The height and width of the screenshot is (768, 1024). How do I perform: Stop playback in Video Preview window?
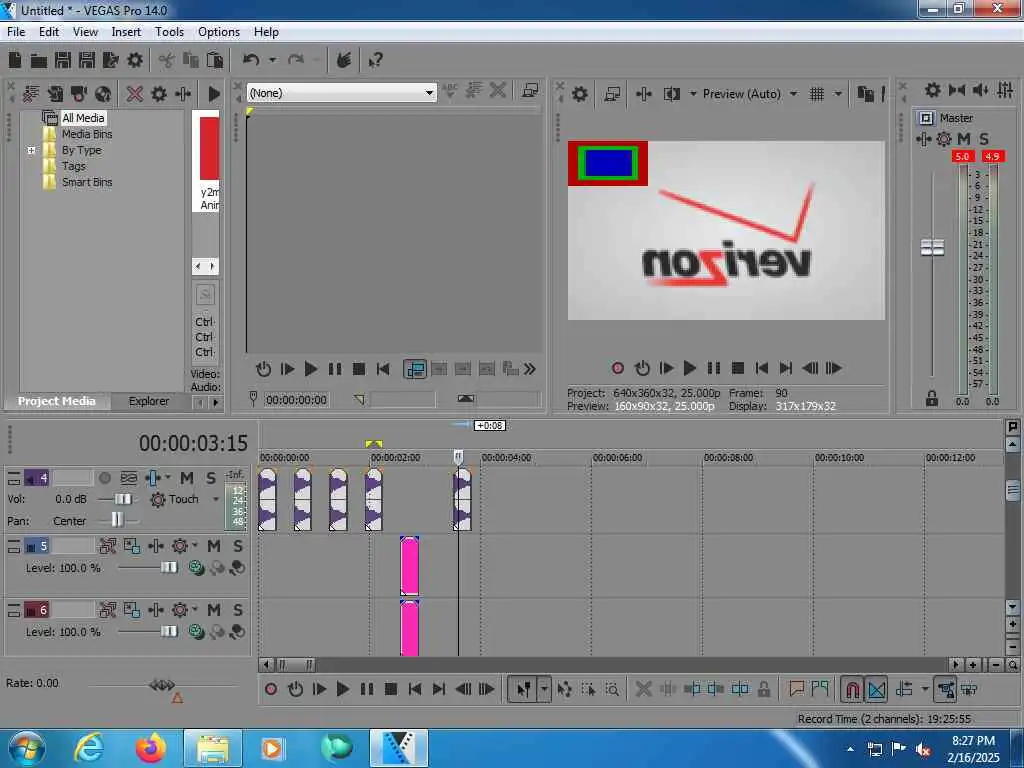[738, 368]
